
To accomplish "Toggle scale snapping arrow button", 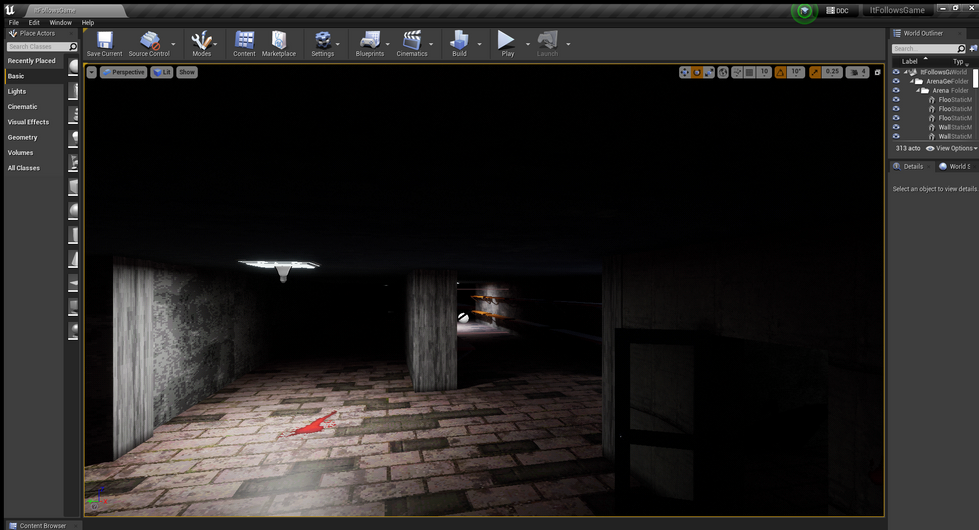I will [815, 72].
